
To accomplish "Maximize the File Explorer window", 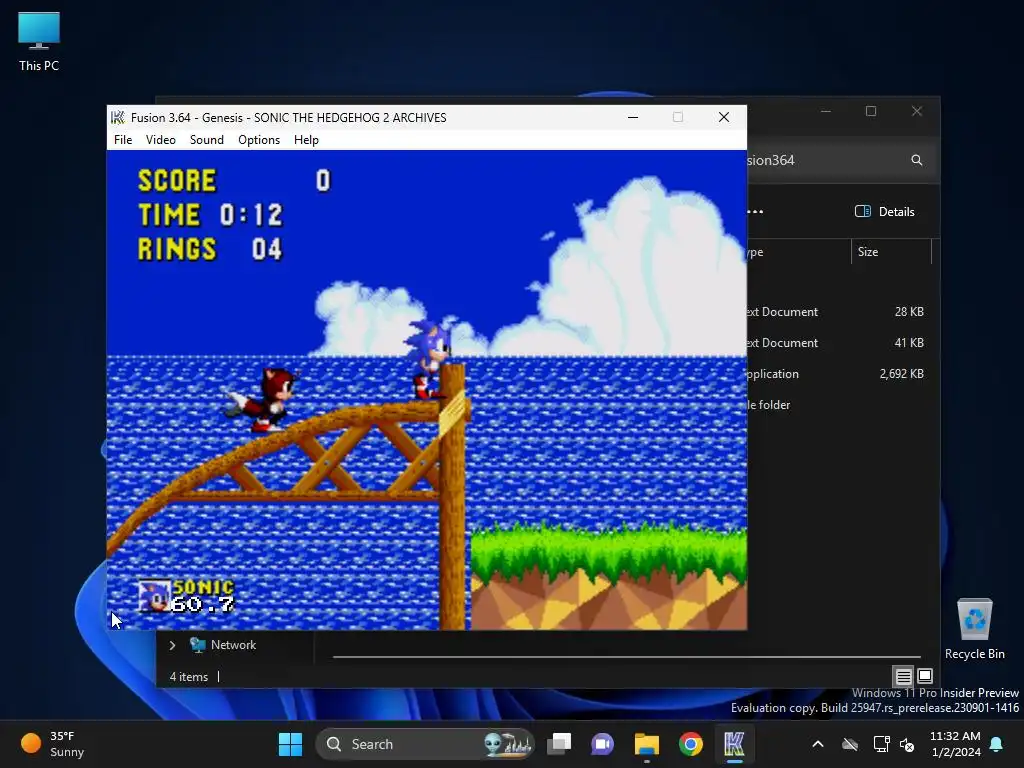I will [871, 111].
